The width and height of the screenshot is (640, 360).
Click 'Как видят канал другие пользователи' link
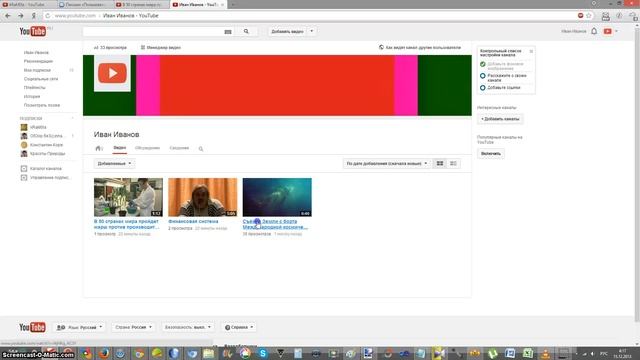click(x=420, y=47)
